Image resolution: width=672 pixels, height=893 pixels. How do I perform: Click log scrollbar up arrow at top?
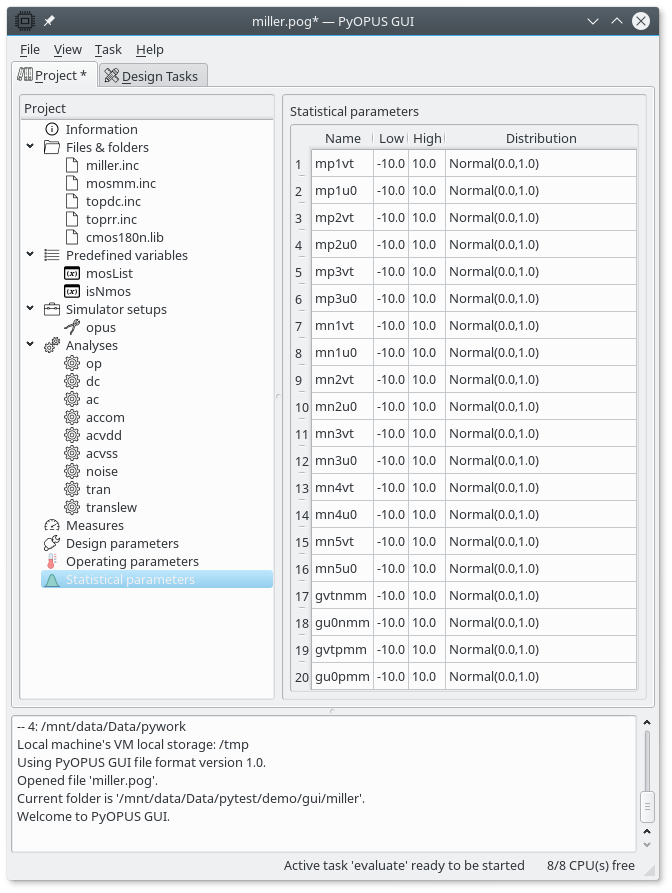647,723
